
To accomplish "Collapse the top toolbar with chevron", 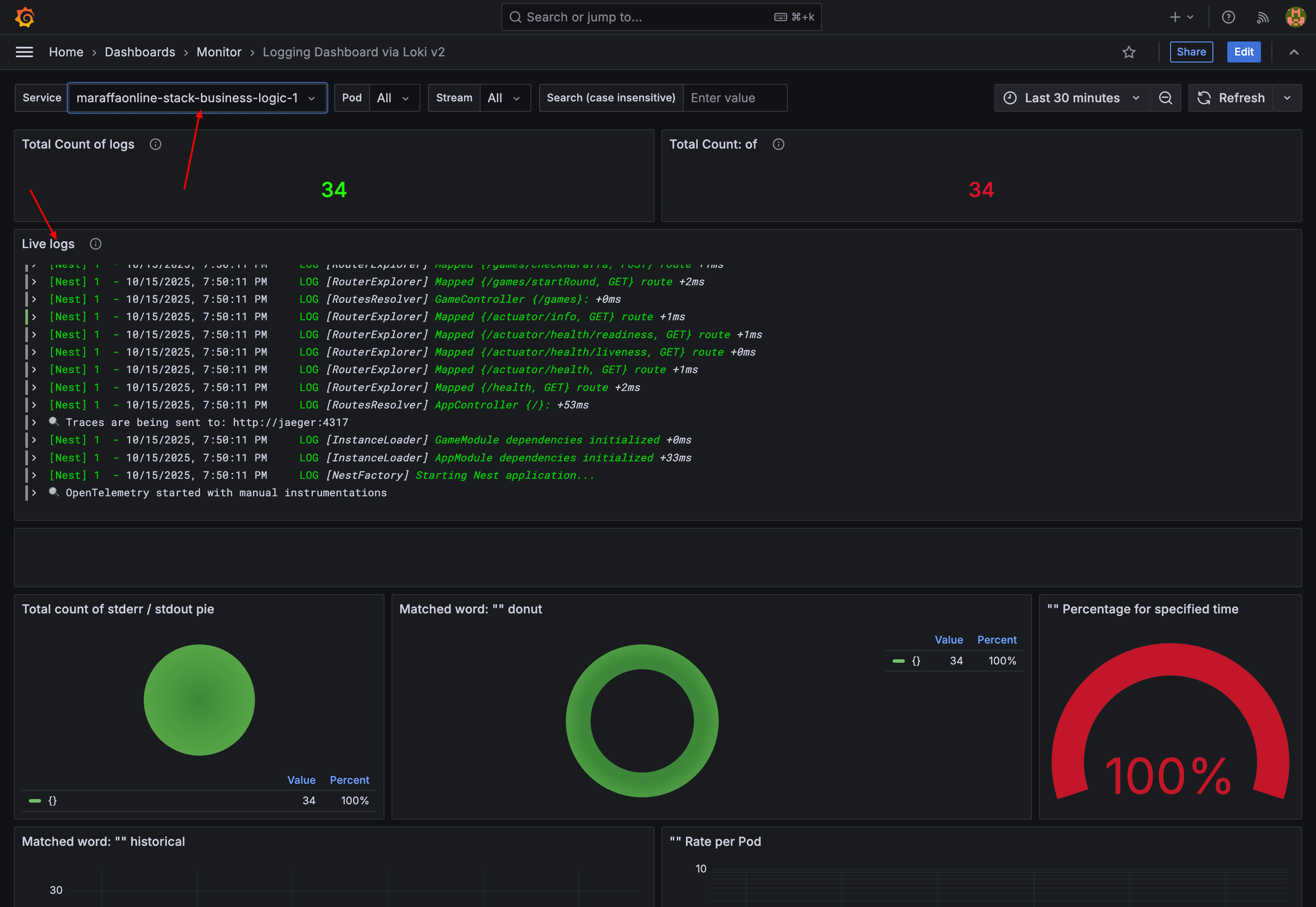I will 1294,52.
